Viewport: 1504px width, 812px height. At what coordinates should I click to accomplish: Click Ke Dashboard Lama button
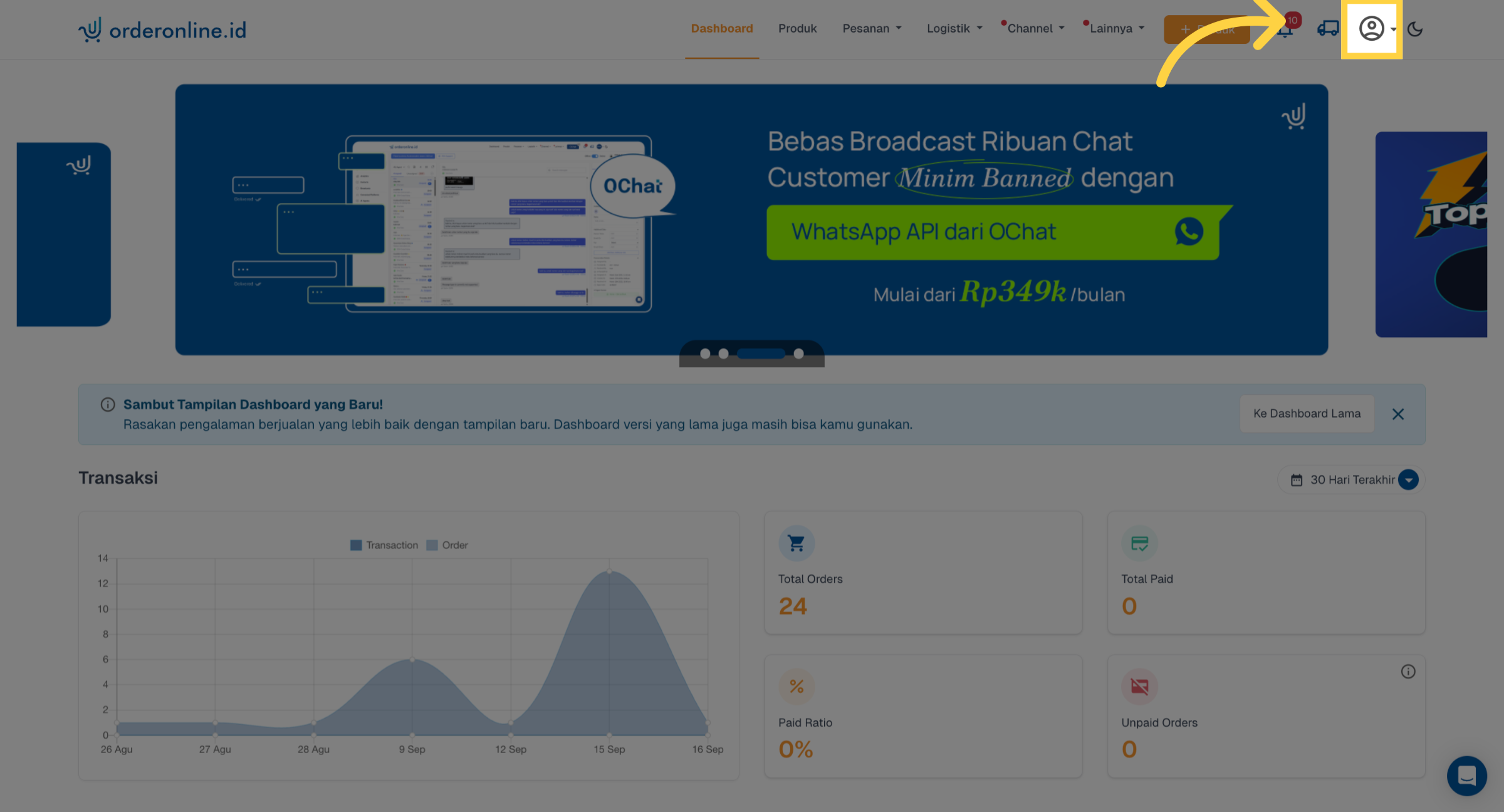[1307, 414]
